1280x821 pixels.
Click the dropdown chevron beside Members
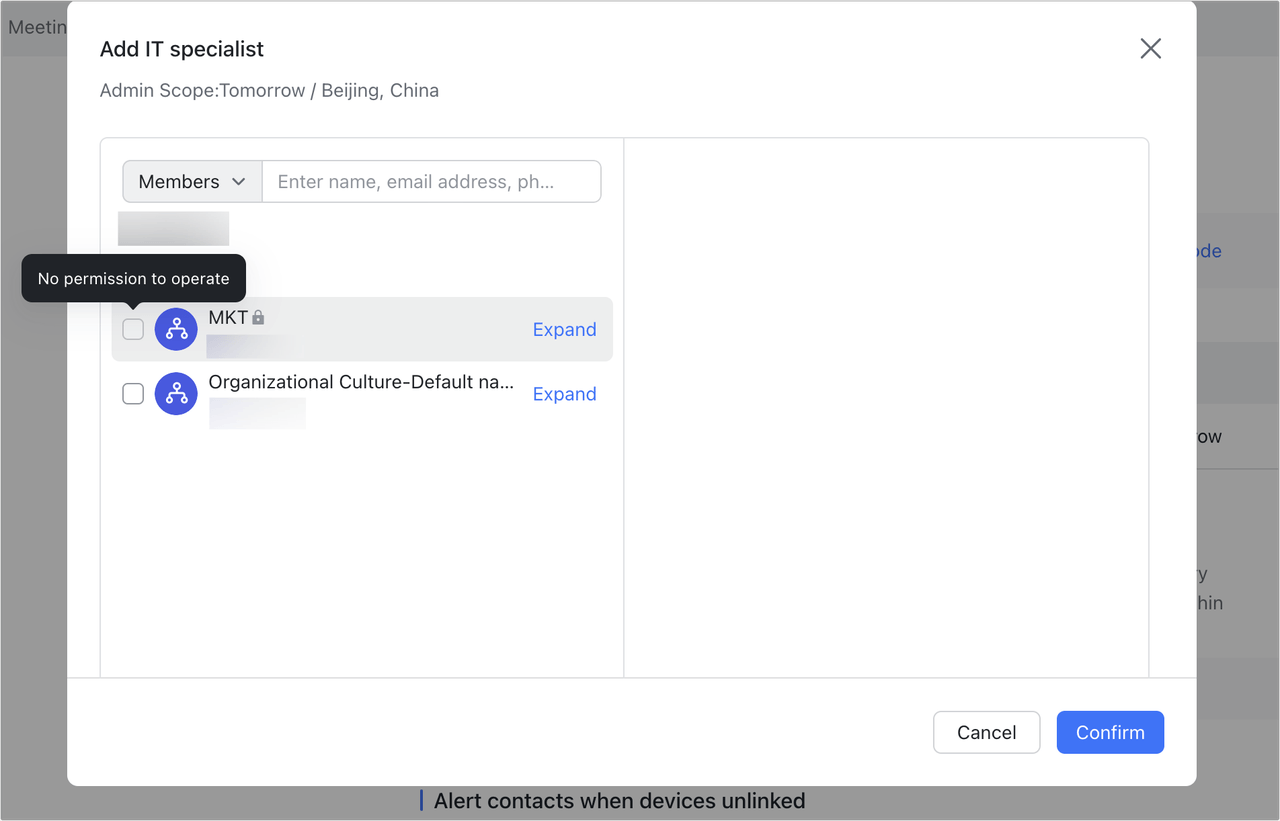[x=239, y=181]
